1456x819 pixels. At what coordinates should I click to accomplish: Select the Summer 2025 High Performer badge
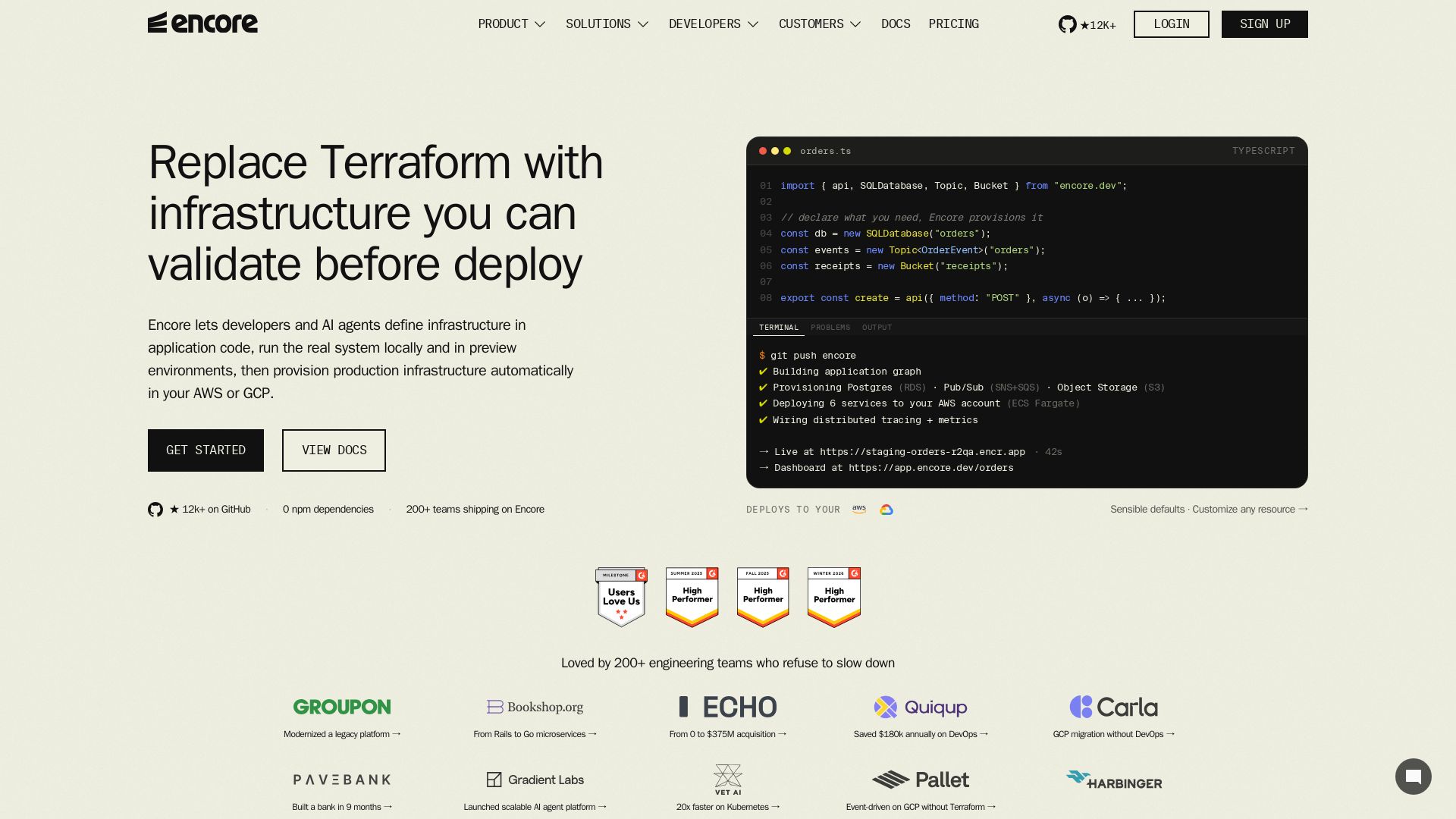point(692,598)
